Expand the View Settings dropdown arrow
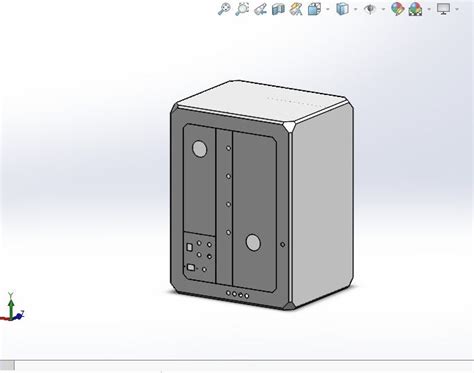The height and width of the screenshot is (373, 474). coord(457,9)
